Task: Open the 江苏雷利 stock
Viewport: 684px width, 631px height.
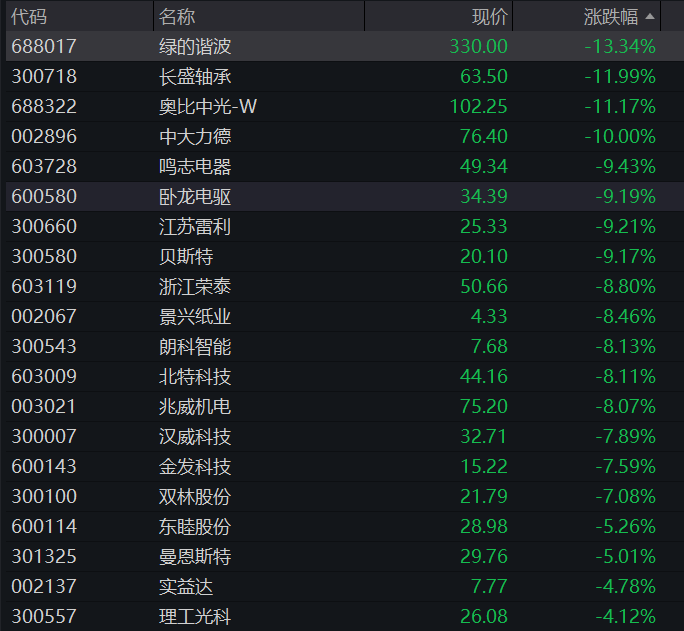Action: pos(195,227)
